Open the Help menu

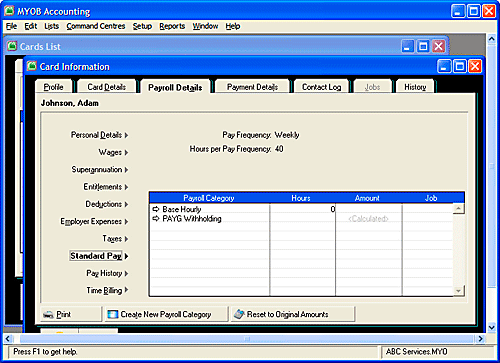pyautogui.click(x=233, y=26)
